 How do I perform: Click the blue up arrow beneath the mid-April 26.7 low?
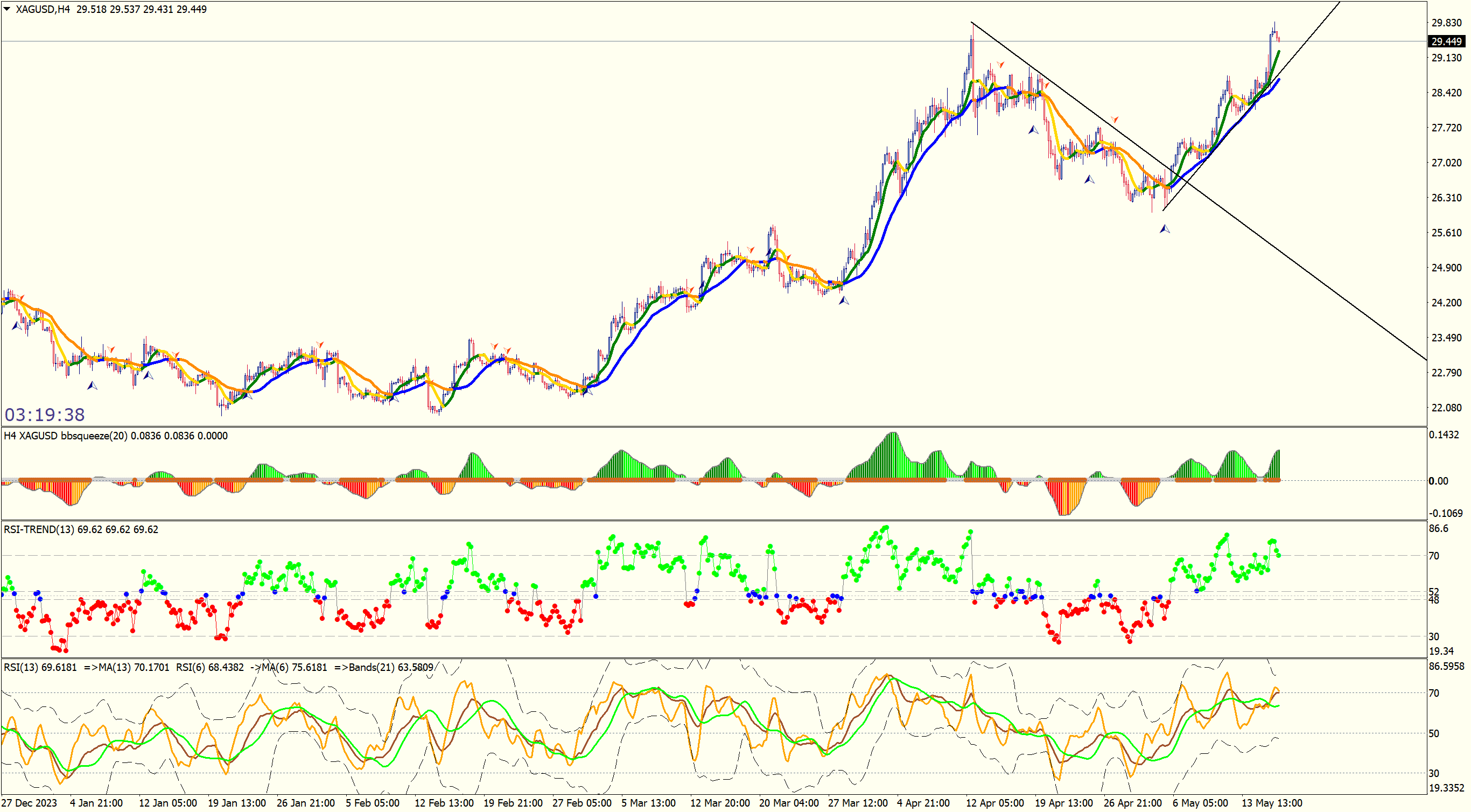coord(1090,179)
